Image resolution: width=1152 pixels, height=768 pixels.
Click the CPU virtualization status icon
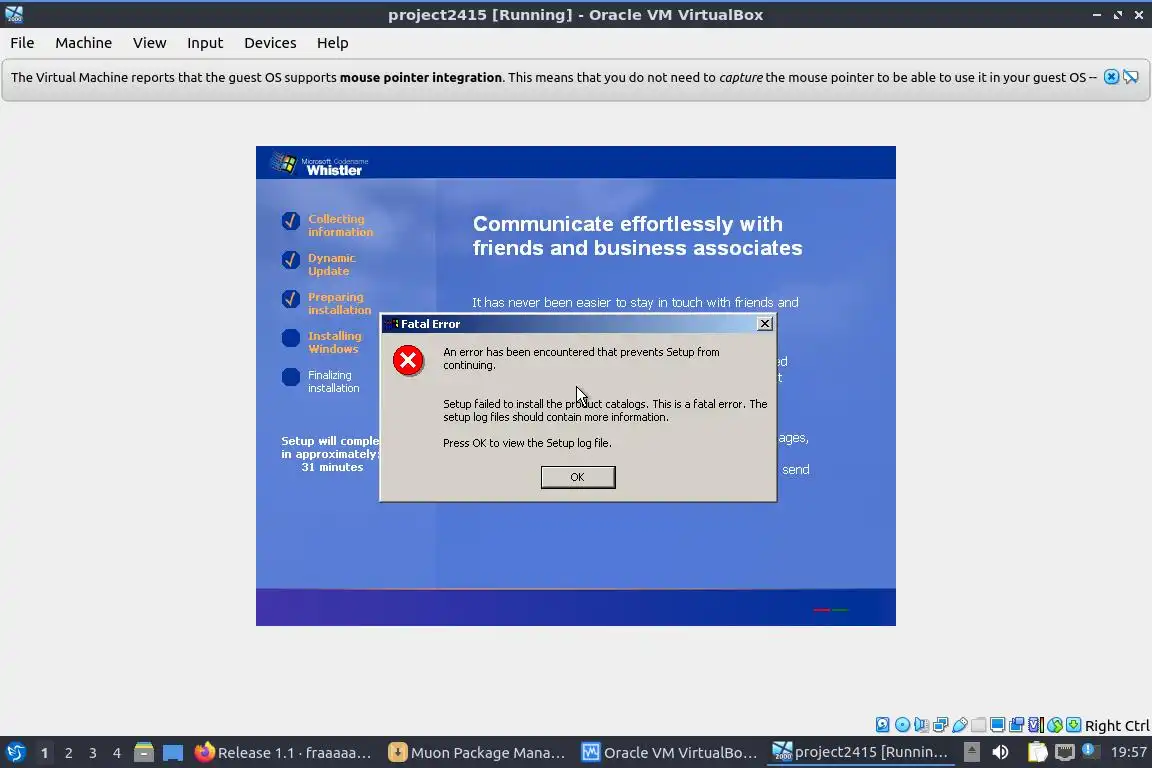coord(1035,725)
